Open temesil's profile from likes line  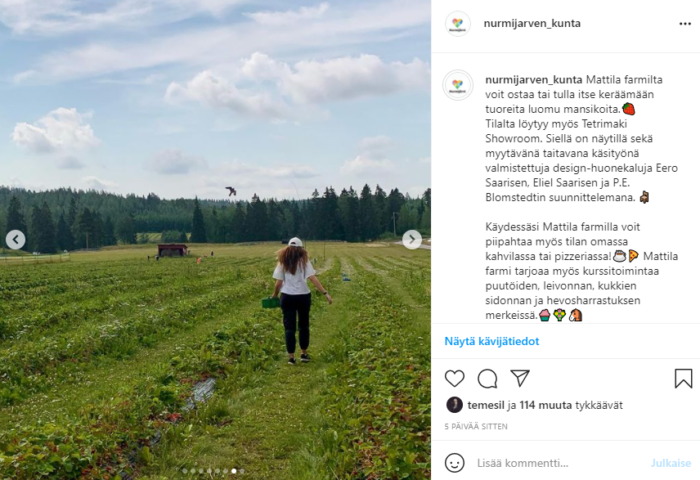point(486,405)
